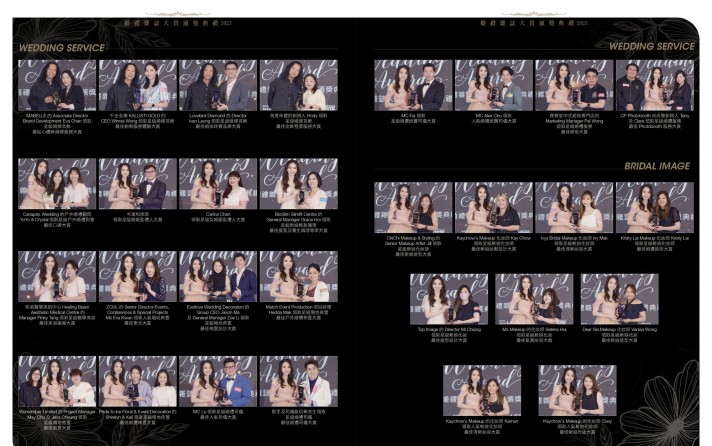
Task: Select the MC Lu award photo
Action: [218, 382]
